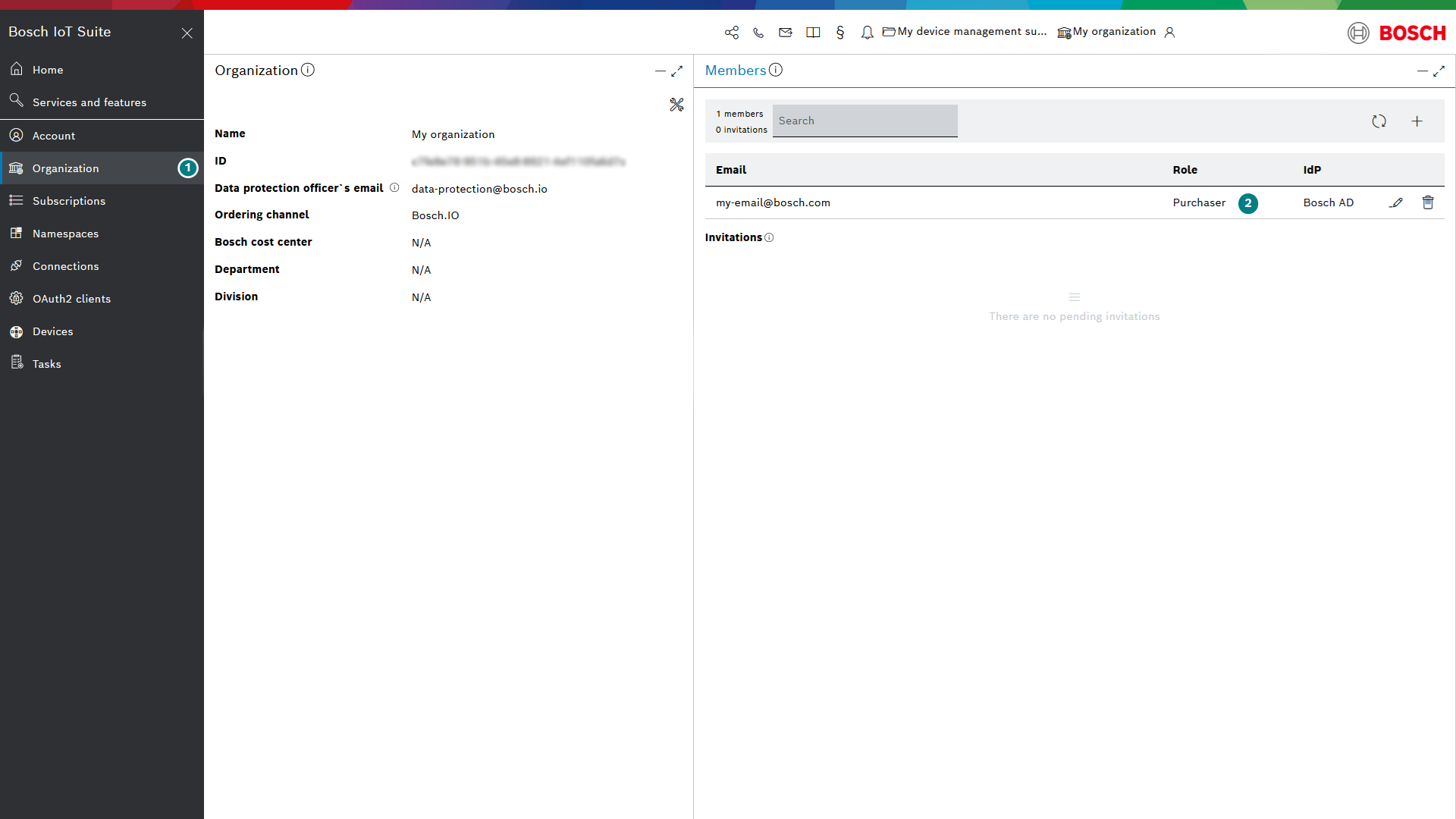Open My device management subscription selector

click(x=965, y=32)
